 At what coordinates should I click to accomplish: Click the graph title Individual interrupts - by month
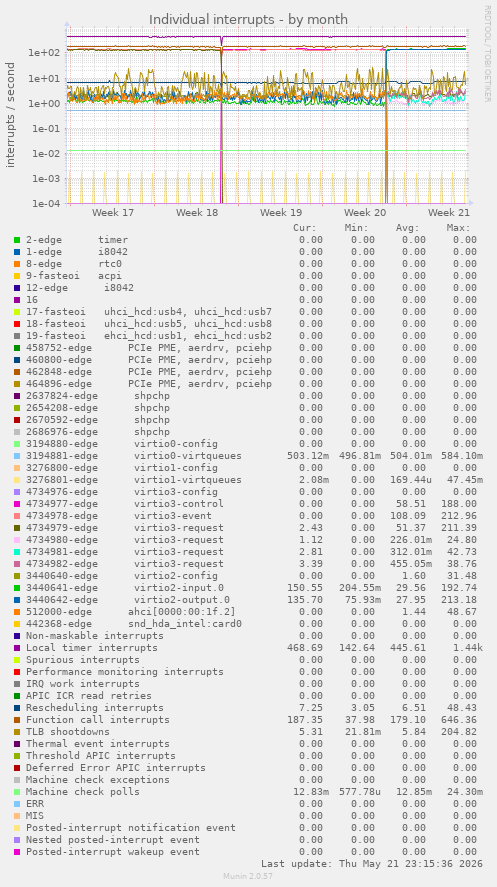(248, 20)
